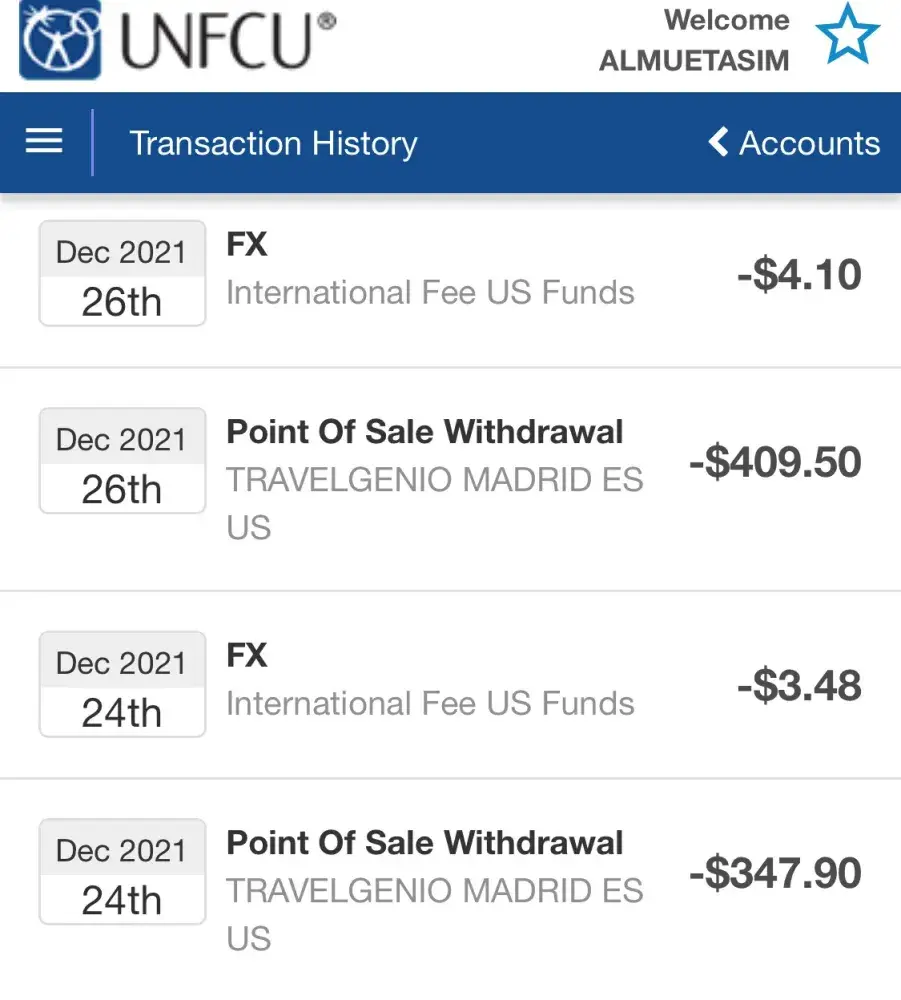The height and width of the screenshot is (1000, 901).
Task: Click the TRAVELGENIO MADRID ES text on the Dec 24th entry
Action: pyautogui.click(x=434, y=891)
